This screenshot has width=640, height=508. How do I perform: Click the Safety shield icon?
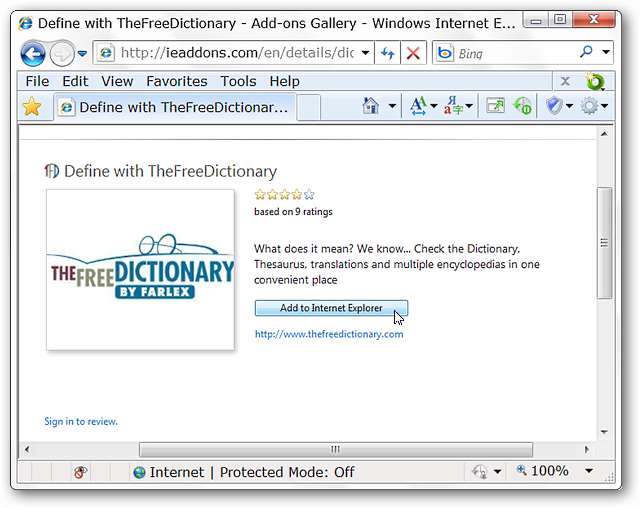(x=554, y=106)
